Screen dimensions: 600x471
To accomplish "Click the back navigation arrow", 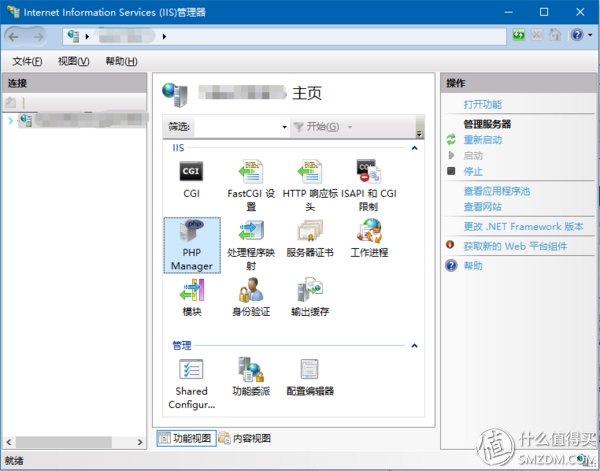I will pos(14,37).
